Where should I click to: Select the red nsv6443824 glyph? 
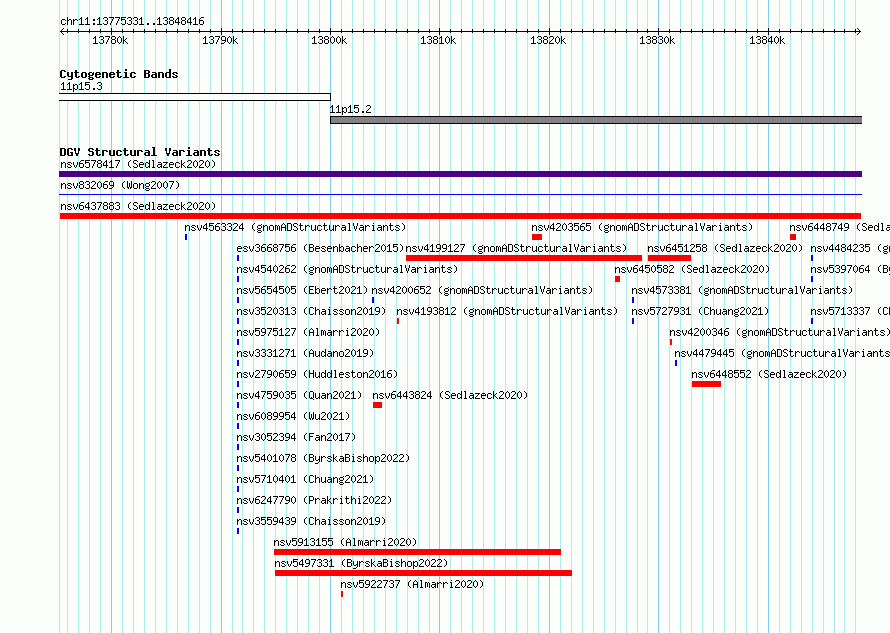(x=377, y=405)
